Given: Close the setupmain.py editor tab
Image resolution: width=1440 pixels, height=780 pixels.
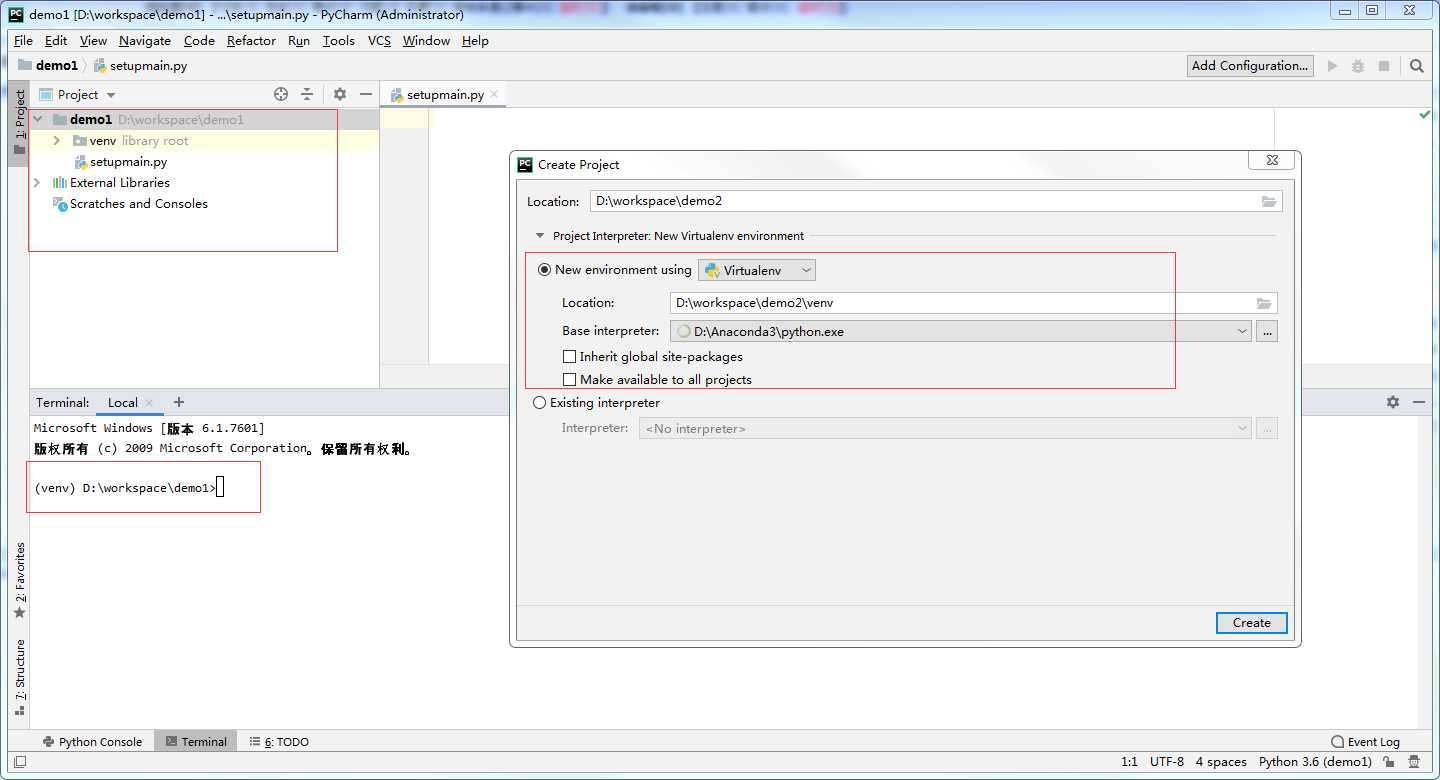Looking at the screenshot, I should point(494,95).
